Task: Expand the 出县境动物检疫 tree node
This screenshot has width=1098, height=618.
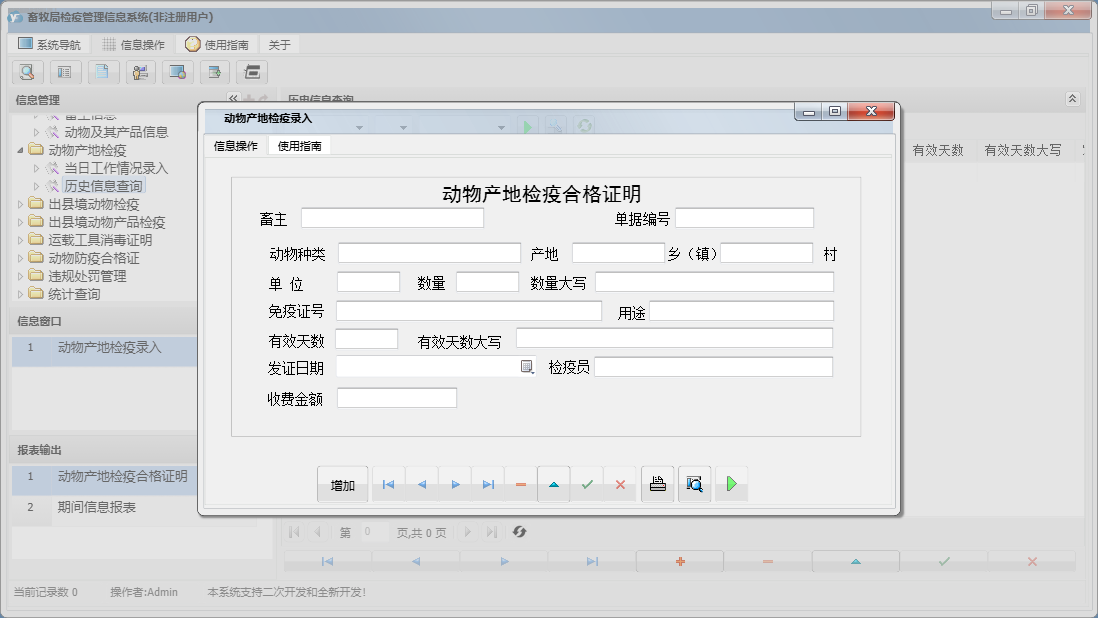Action: coord(22,204)
